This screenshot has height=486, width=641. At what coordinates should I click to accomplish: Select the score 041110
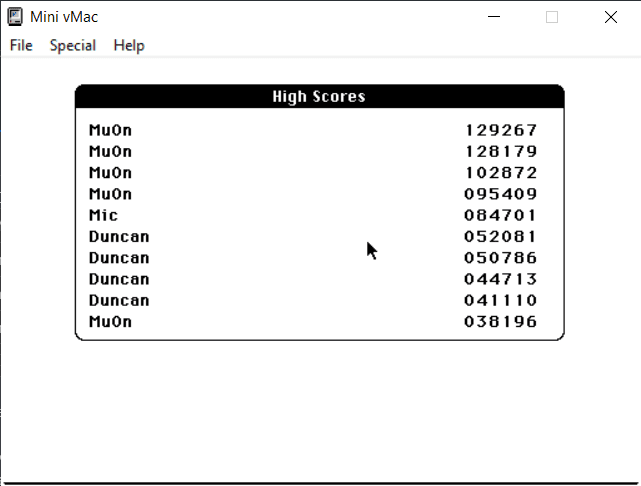pos(500,300)
